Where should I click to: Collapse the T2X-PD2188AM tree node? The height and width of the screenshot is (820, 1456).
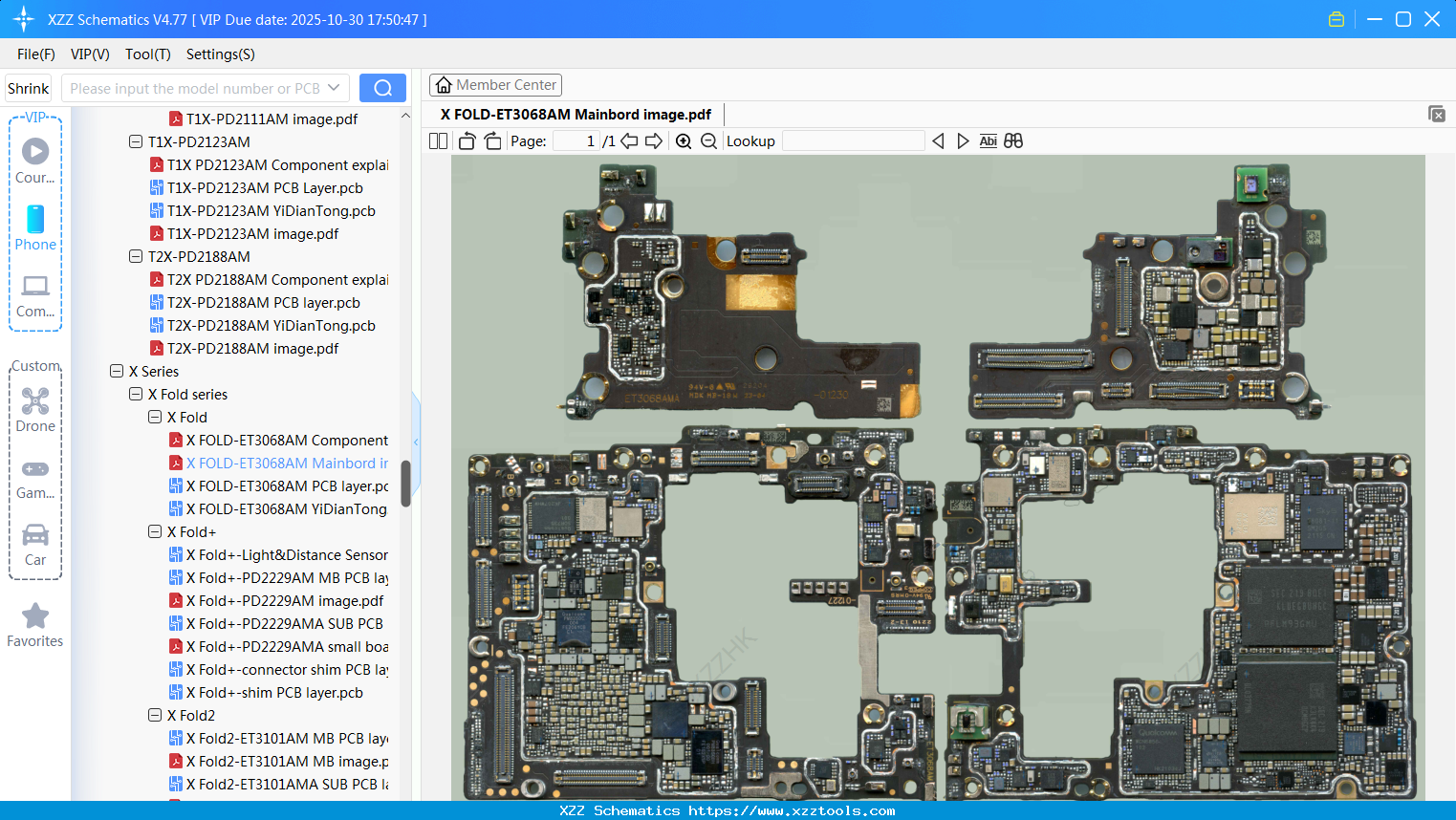[135, 256]
